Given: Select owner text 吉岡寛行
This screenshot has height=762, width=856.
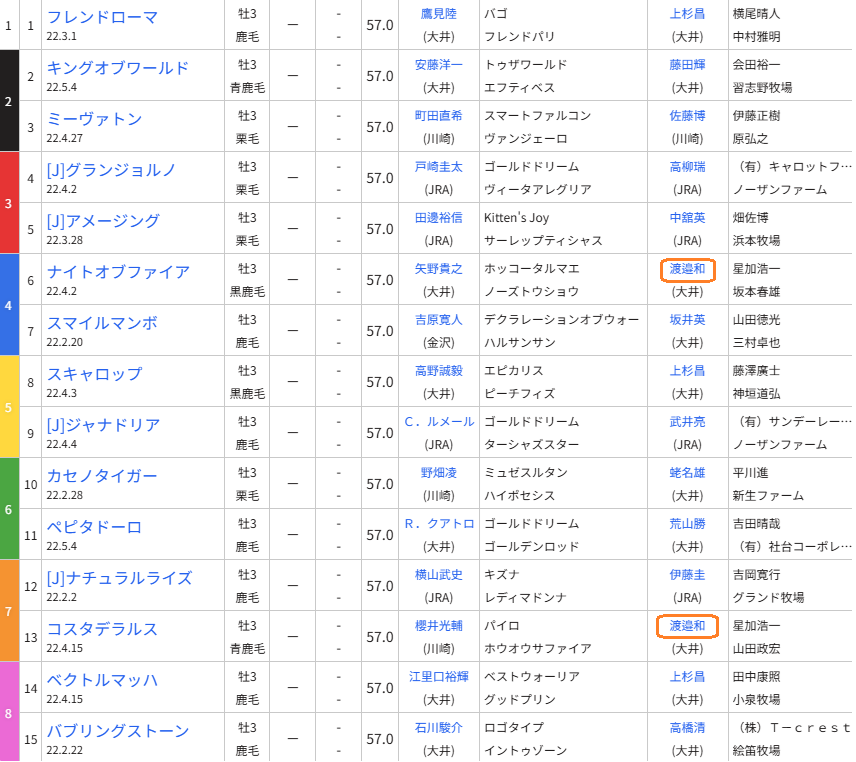Looking at the screenshot, I should [756, 574].
